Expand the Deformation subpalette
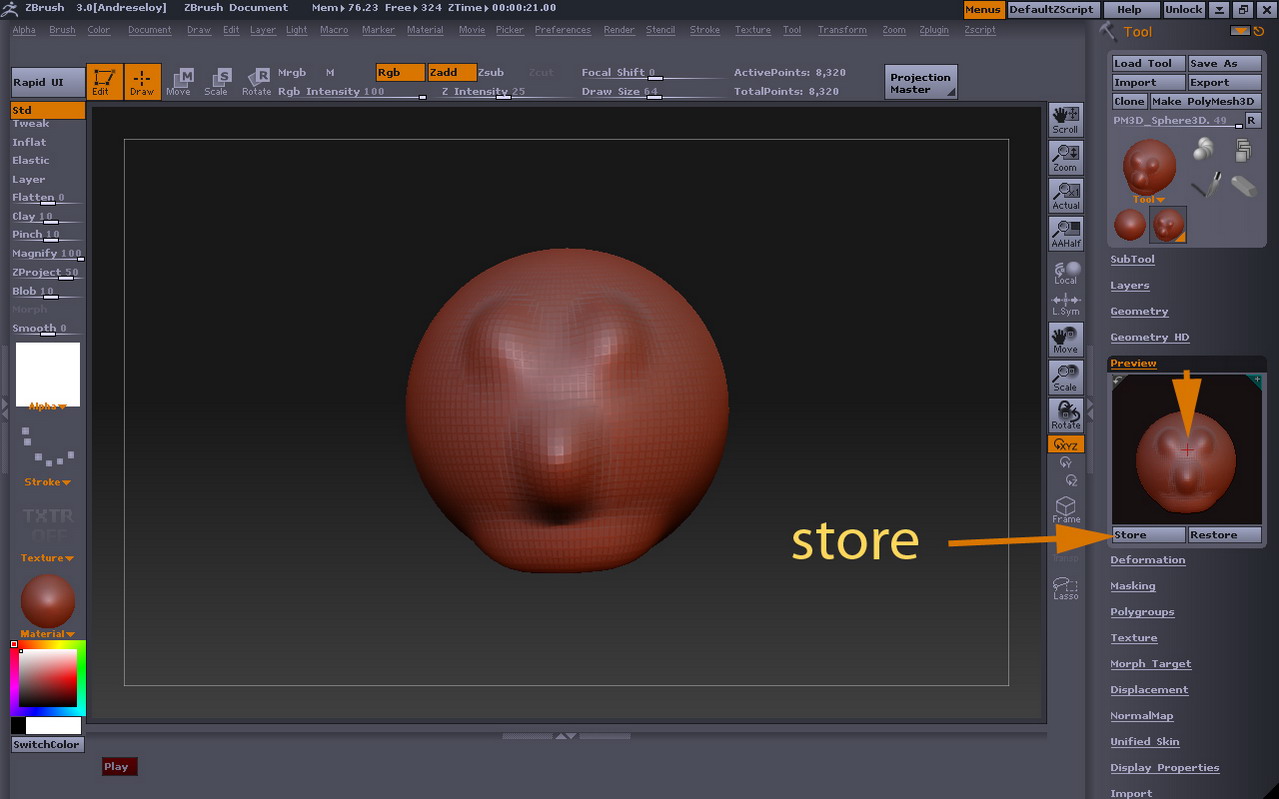This screenshot has height=799, width=1279. 1147,559
